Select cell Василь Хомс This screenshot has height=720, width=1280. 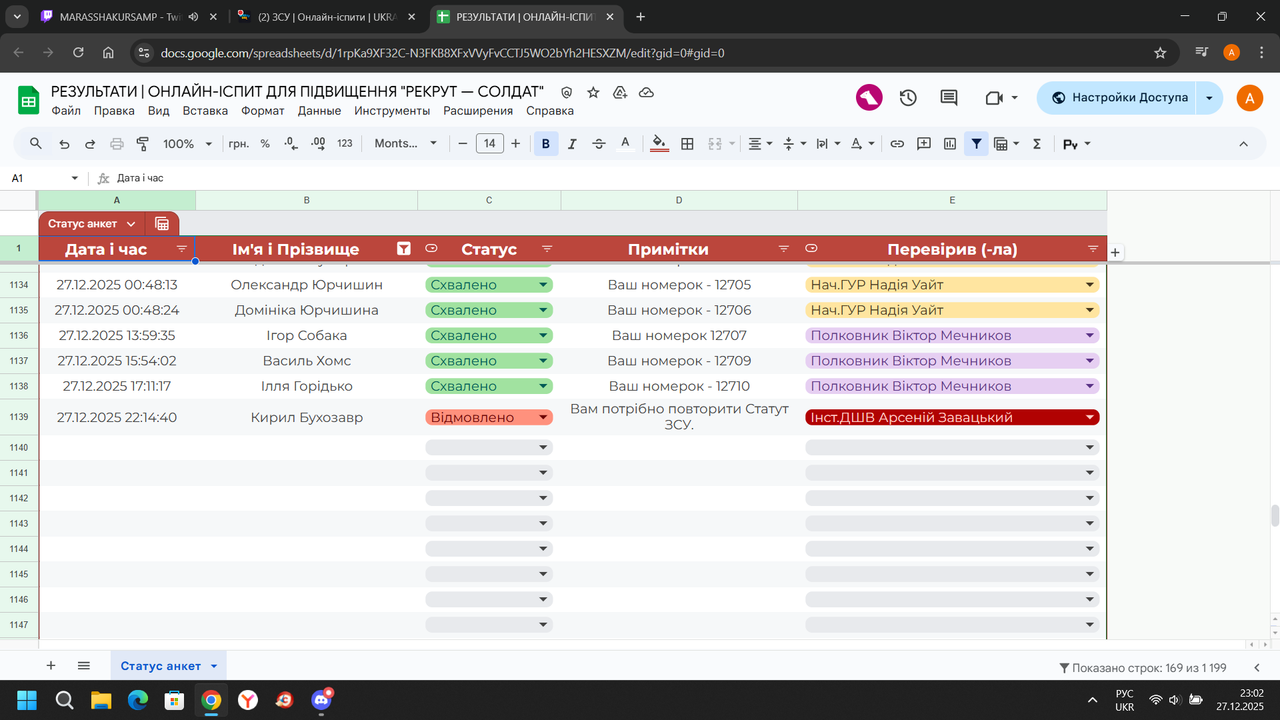[x=307, y=361]
